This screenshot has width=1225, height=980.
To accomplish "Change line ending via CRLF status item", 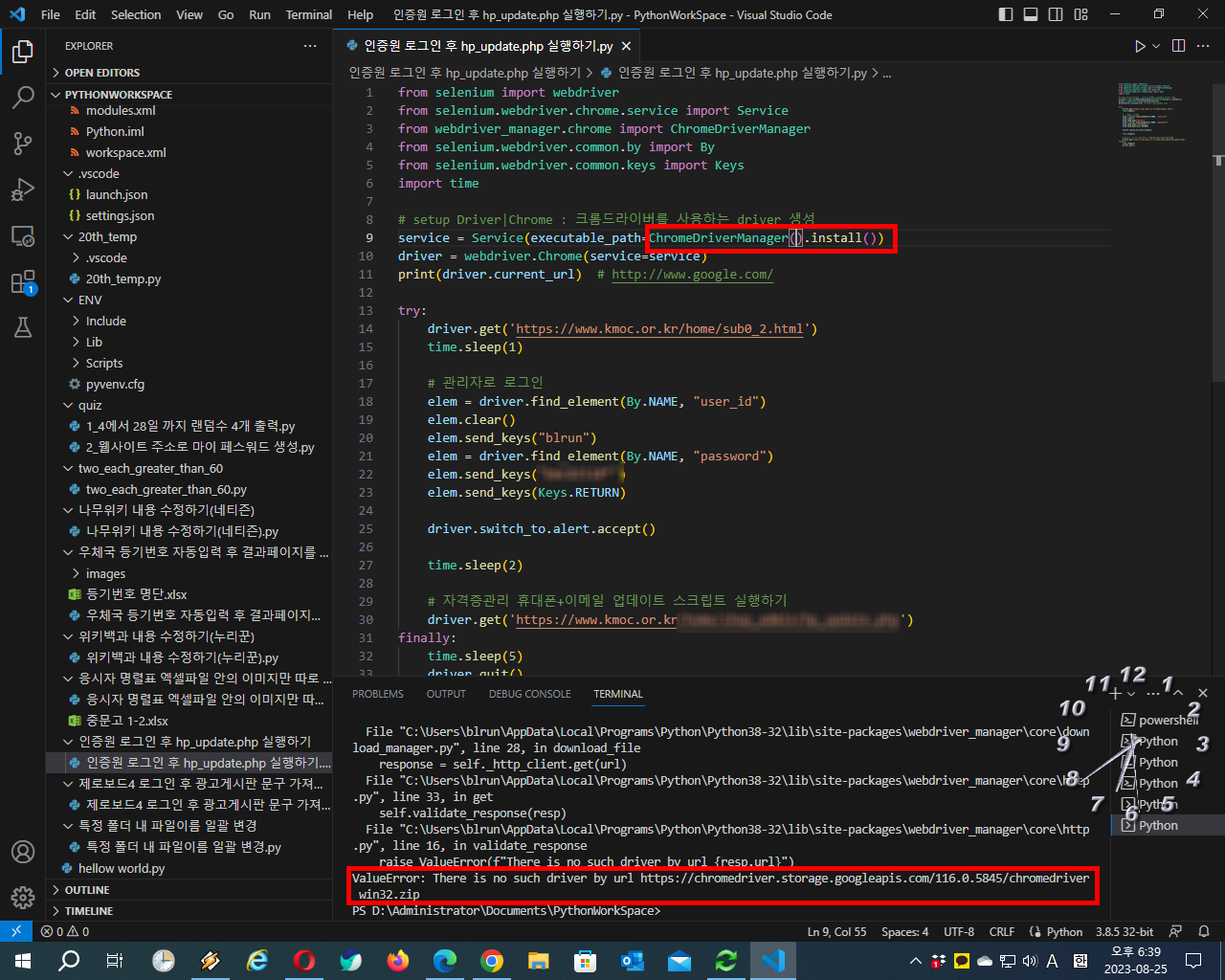I will click(x=1002, y=931).
